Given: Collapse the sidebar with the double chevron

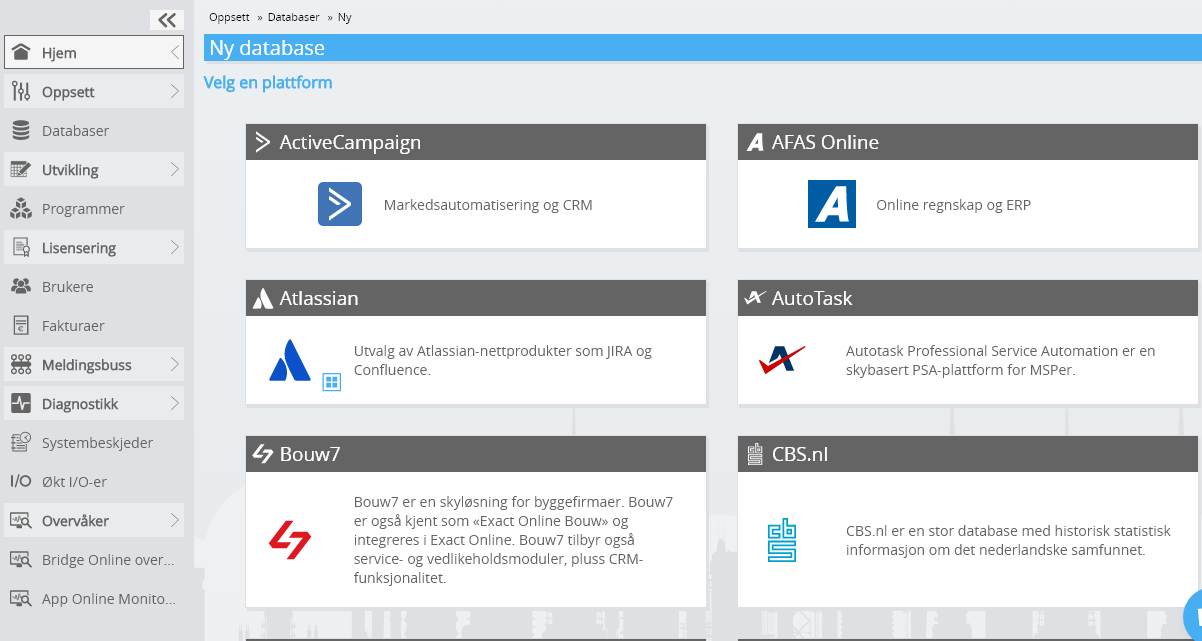Looking at the screenshot, I should tap(167, 20).
